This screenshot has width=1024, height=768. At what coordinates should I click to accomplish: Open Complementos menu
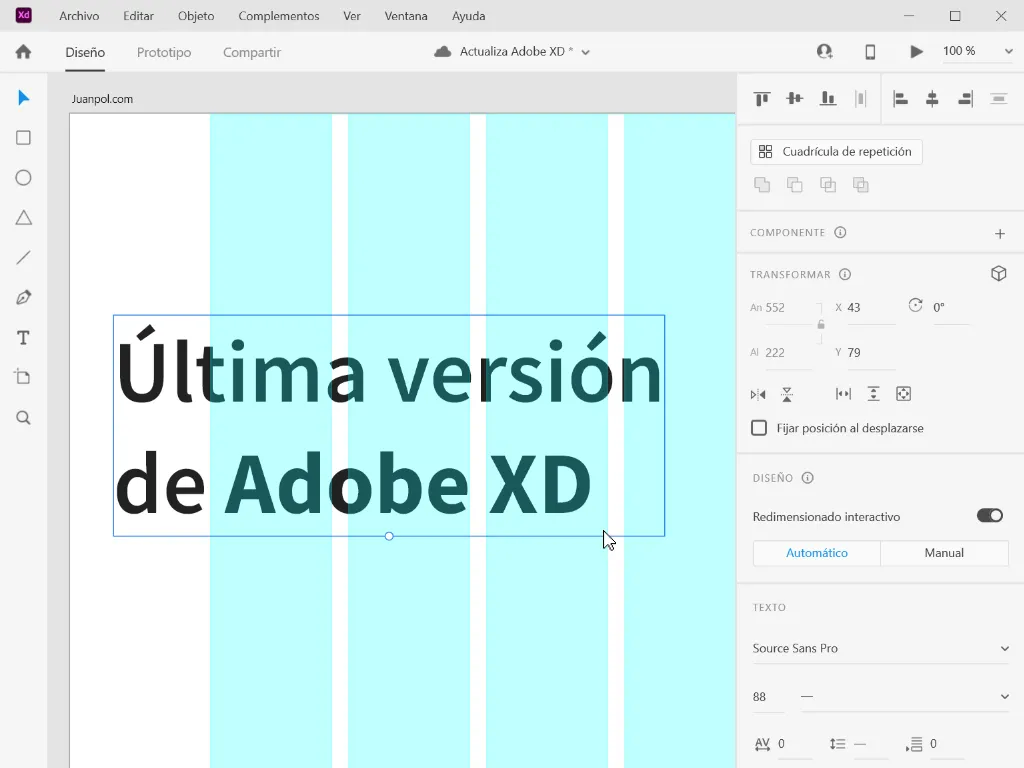pyautogui.click(x=279, y=16)
